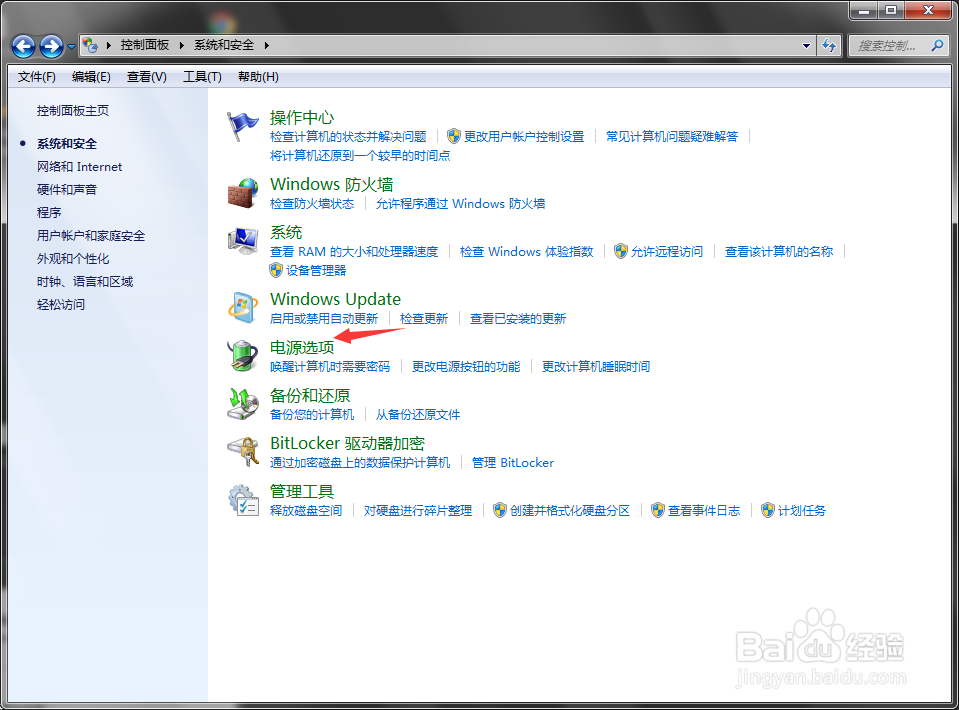Screen dimensions: 959x710
Task: Open the 管理工具 heading link
Action: click(302, 491)
